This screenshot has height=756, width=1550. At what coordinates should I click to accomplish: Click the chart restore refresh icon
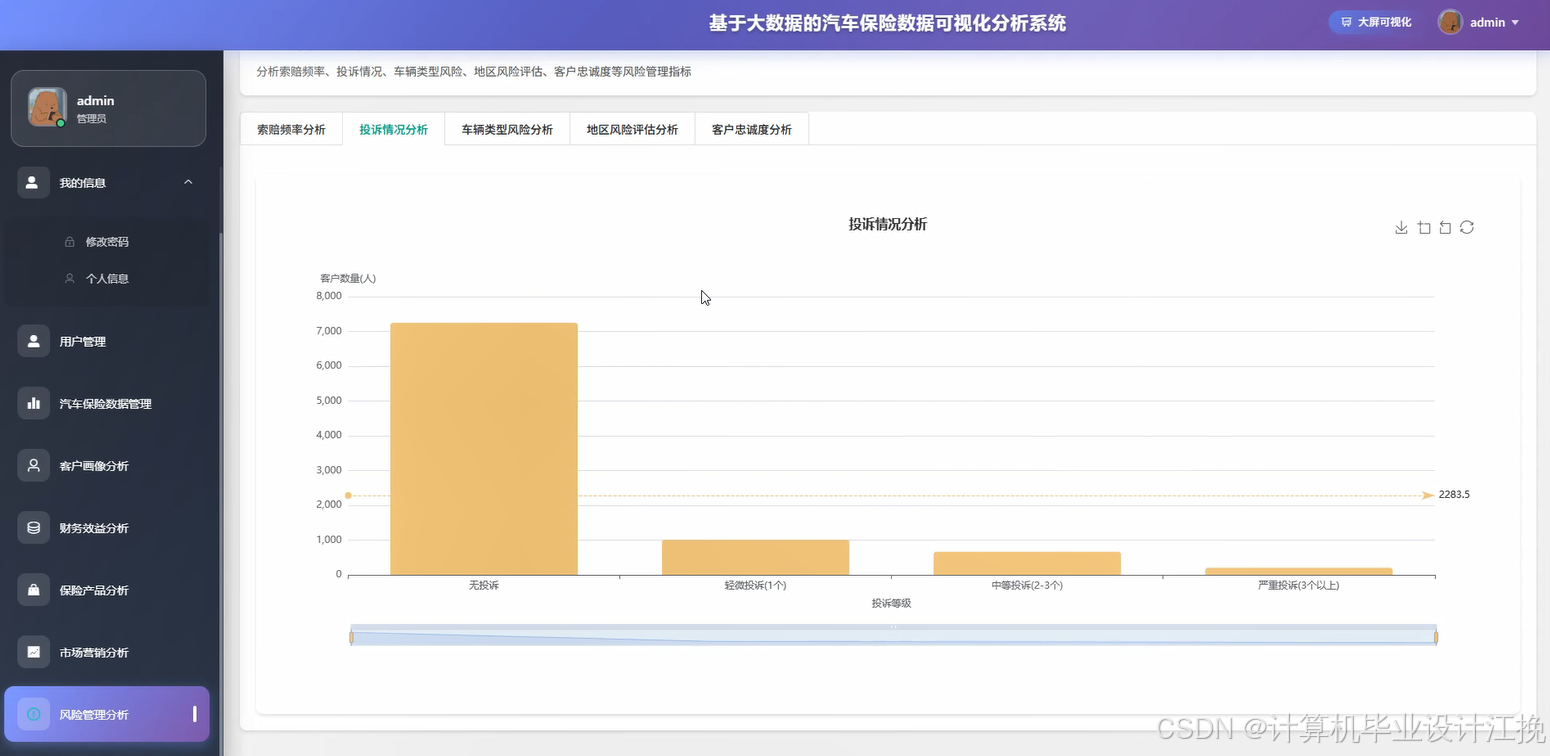1467,227
